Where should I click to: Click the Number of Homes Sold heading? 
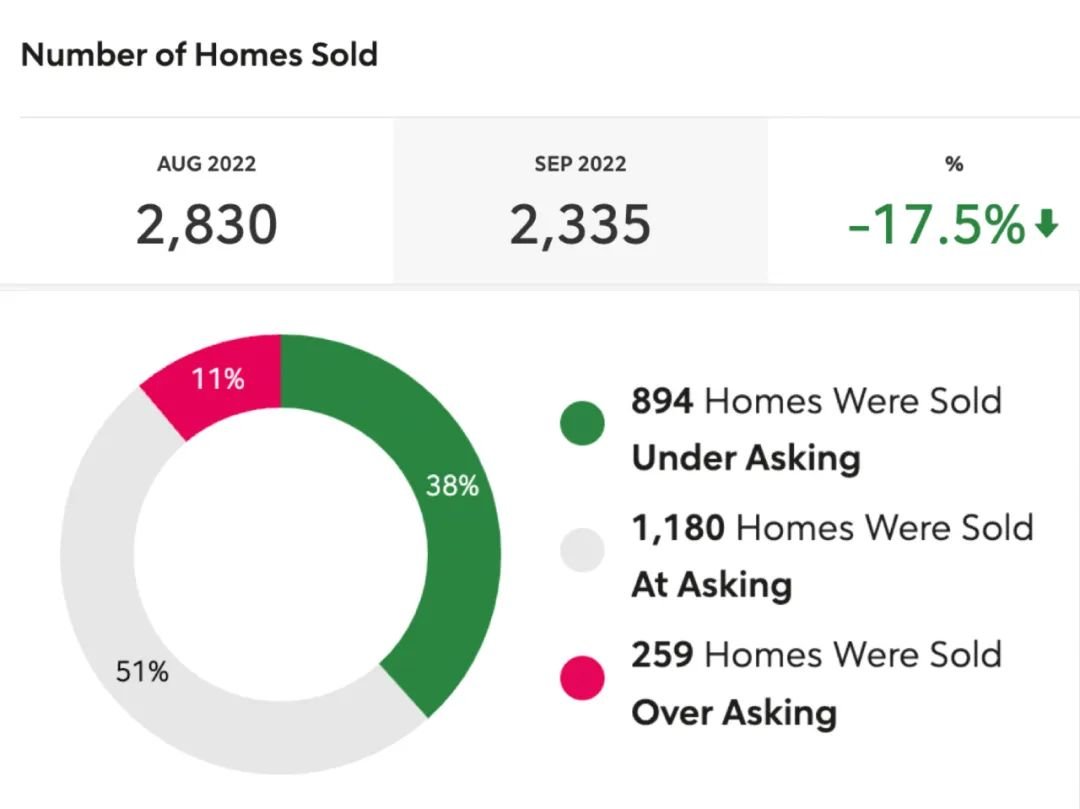tap(199, 54)
